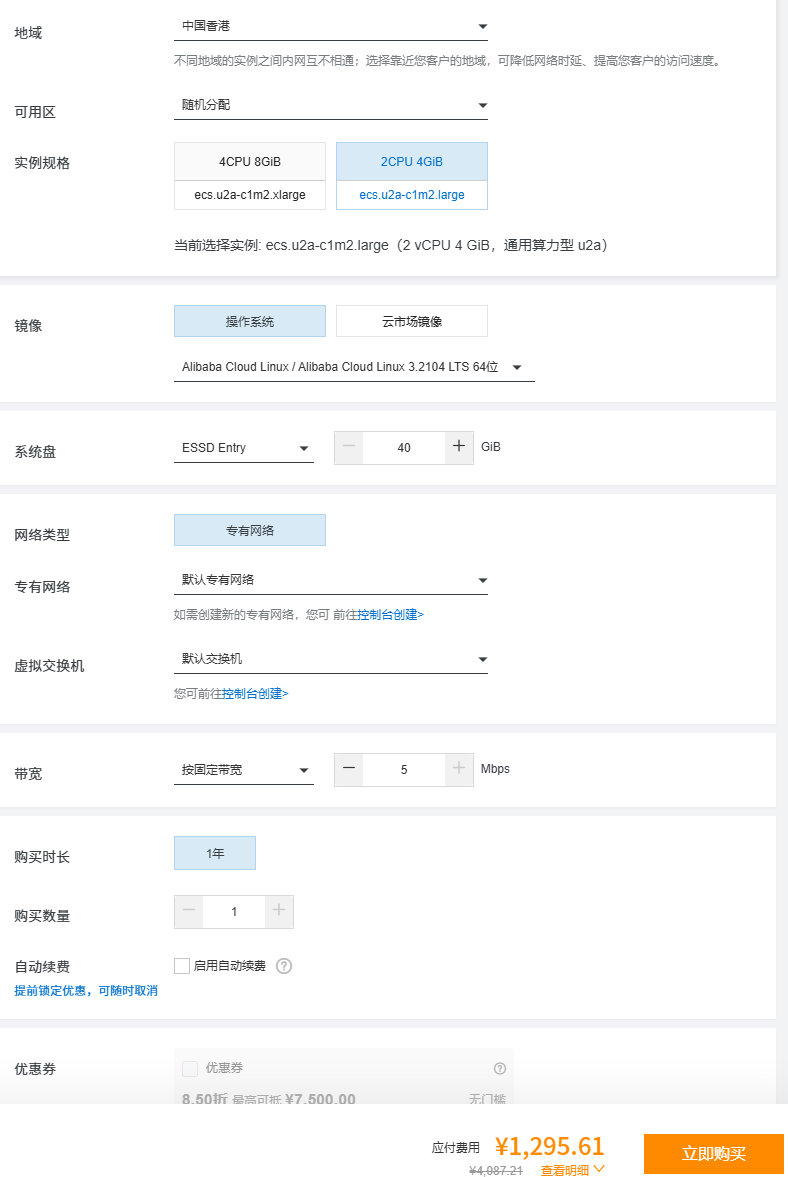The width and height of the screenshot is (788, 1177).
Task: Increase bandwidth with the plus icon
Action: tap(459, 769)
